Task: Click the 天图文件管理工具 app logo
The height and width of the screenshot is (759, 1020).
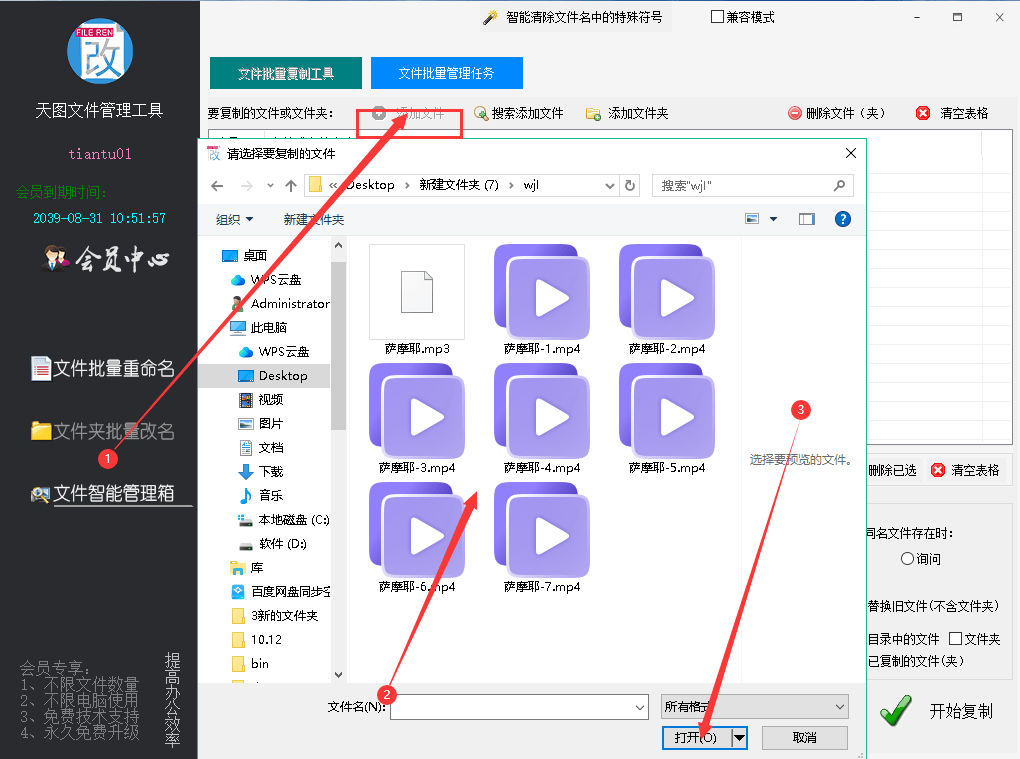Action: click(x=100, y=51)
